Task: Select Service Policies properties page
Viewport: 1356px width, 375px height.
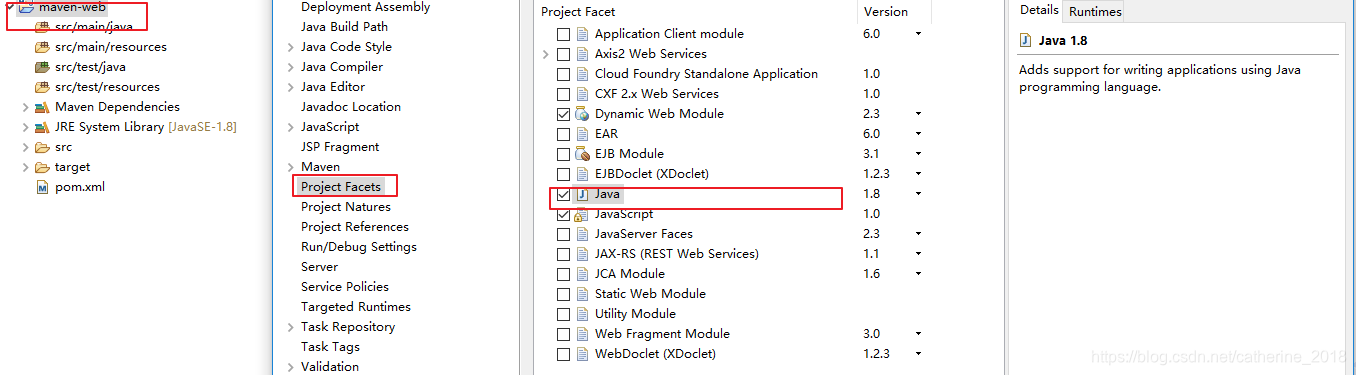Action: 345,287
